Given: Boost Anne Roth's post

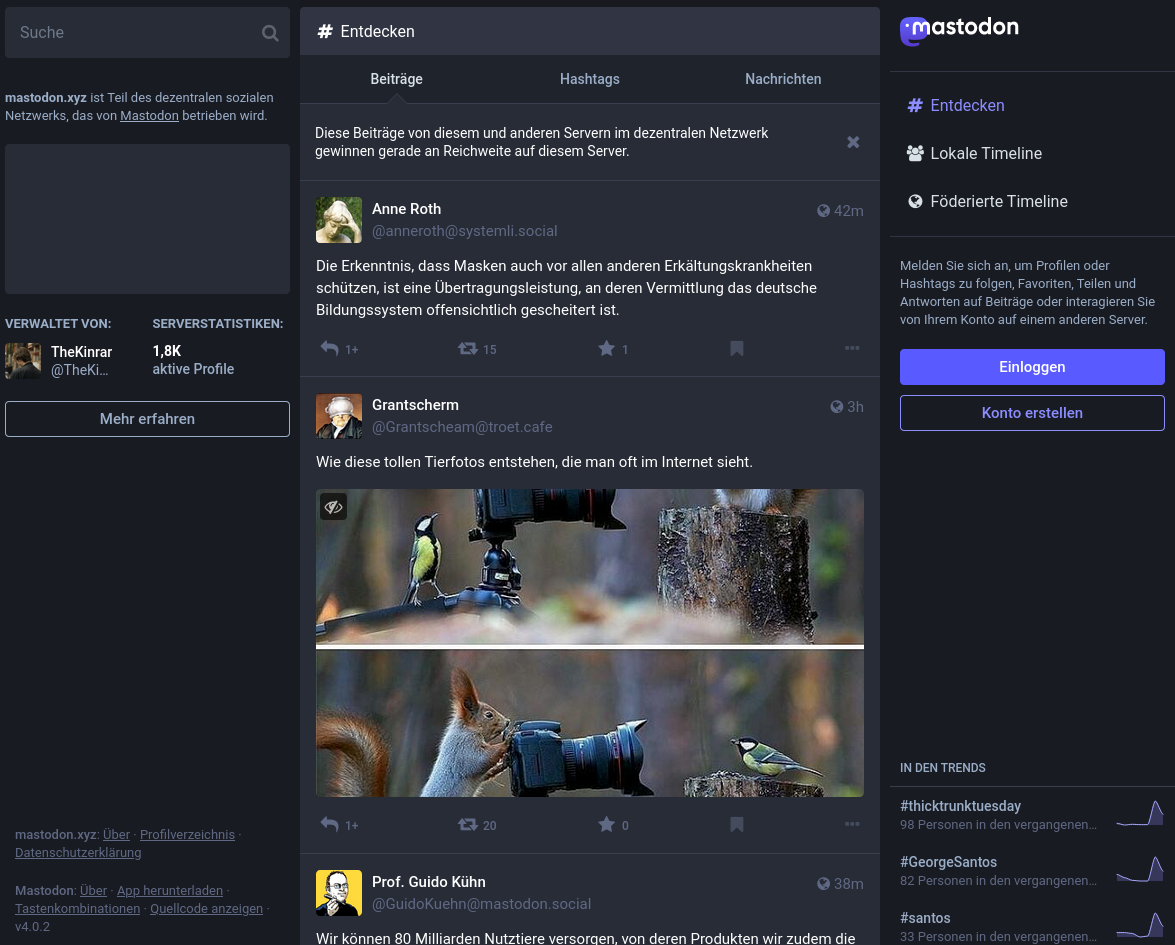Looking at the screenshot, I should 467,349.
